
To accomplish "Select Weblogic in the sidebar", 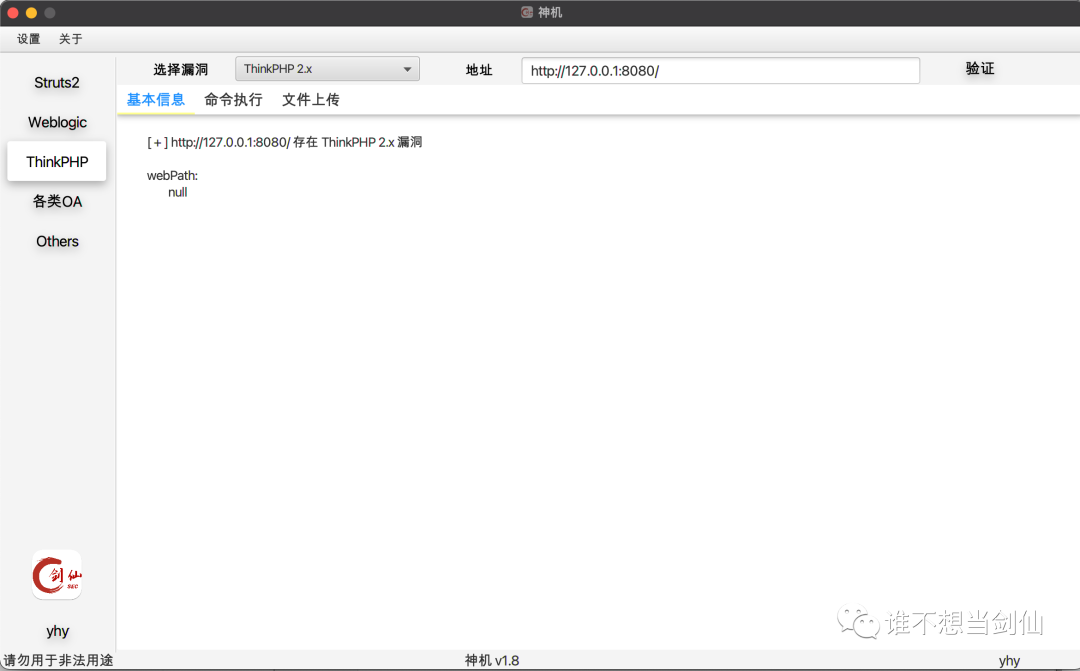I will [56, 123].
